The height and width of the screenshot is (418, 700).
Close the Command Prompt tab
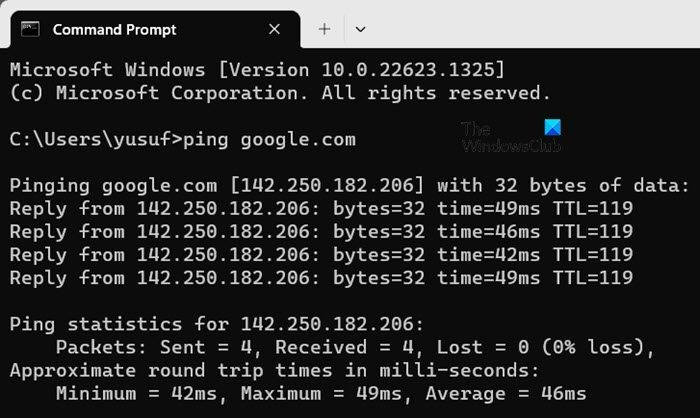tap(273, 29)
